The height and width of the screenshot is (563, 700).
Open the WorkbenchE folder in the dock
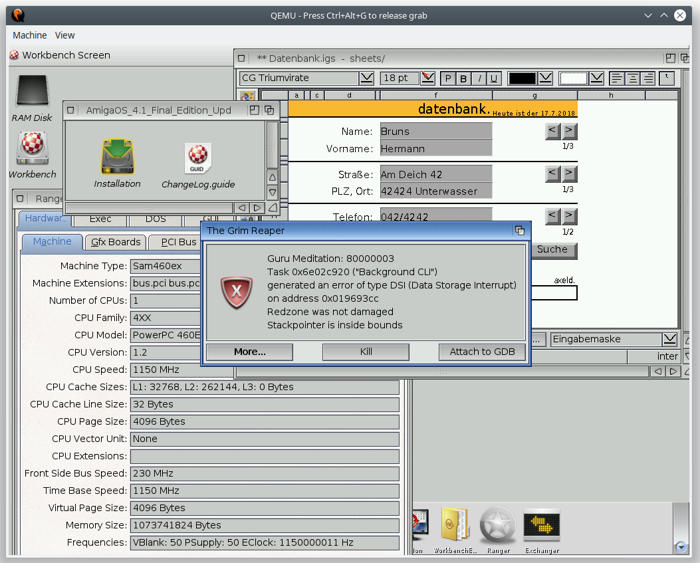coord(455,525)
